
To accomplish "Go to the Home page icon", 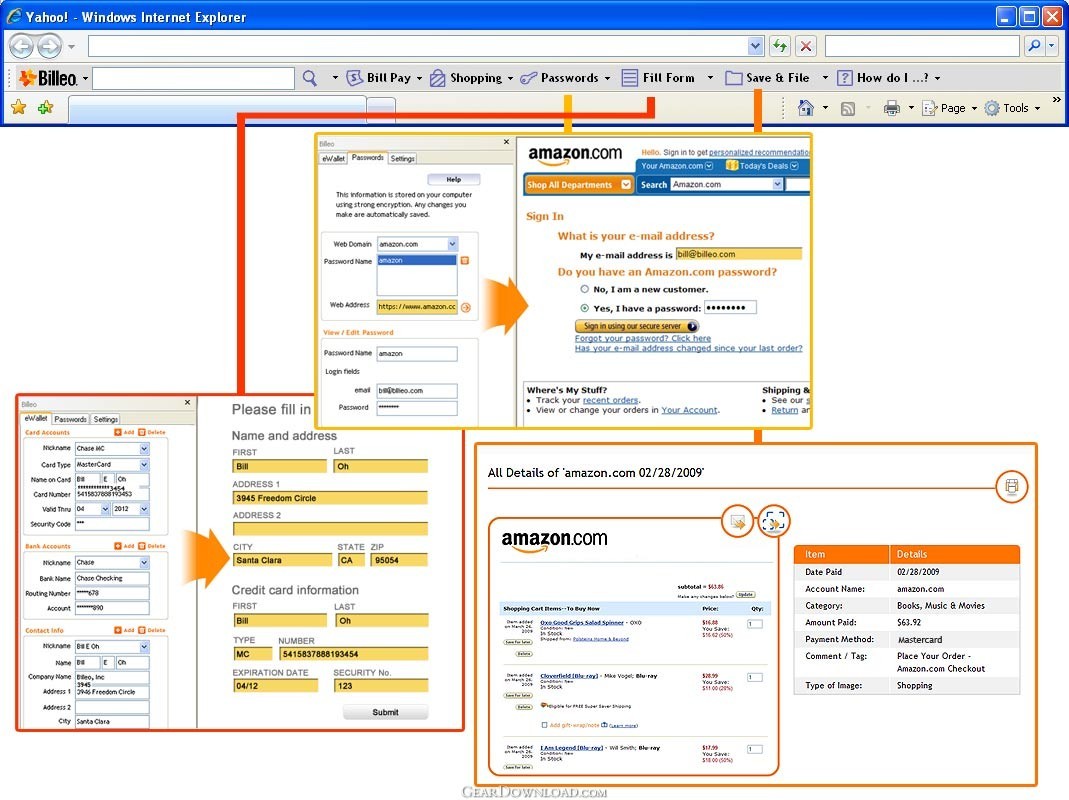I will [x=806, y=108].
